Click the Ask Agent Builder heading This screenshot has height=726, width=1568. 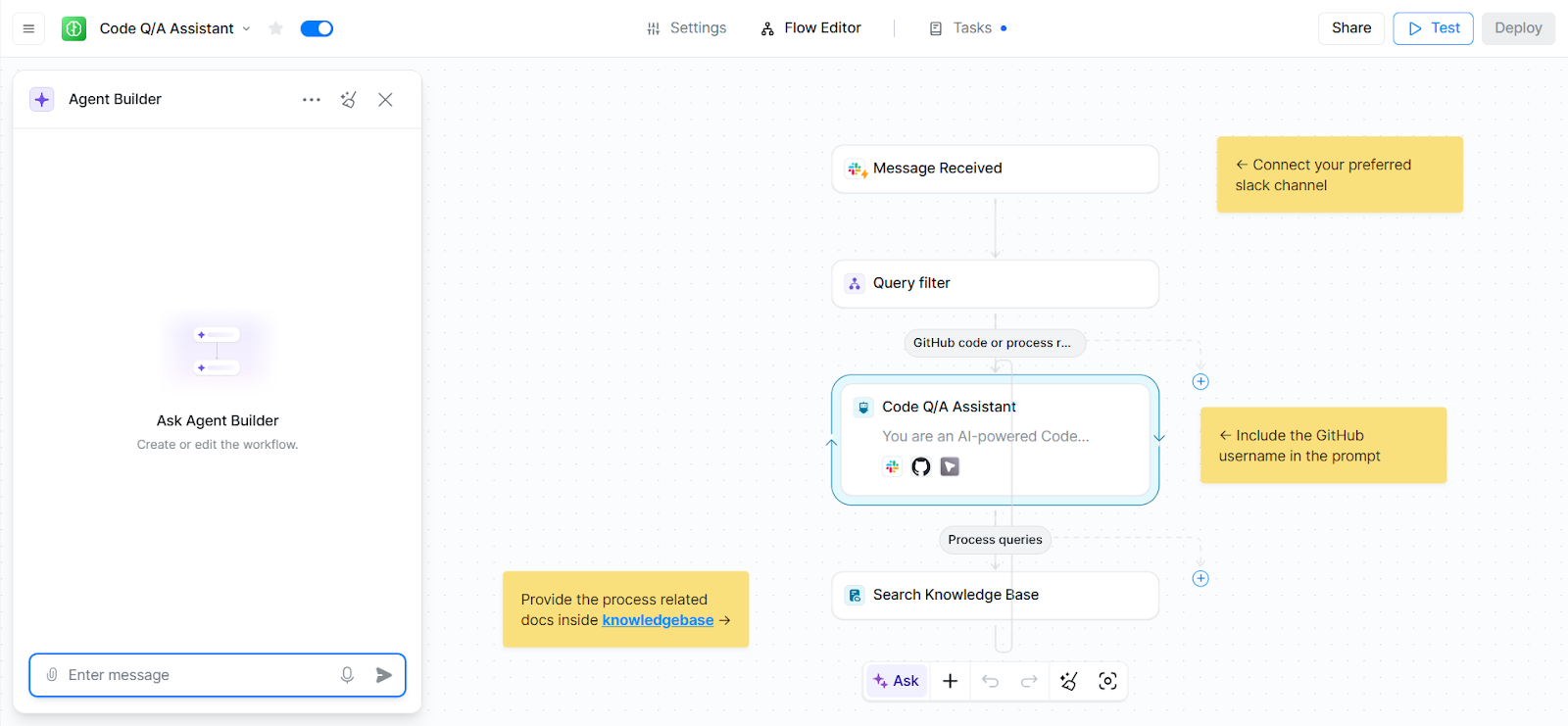coord(218,420)
